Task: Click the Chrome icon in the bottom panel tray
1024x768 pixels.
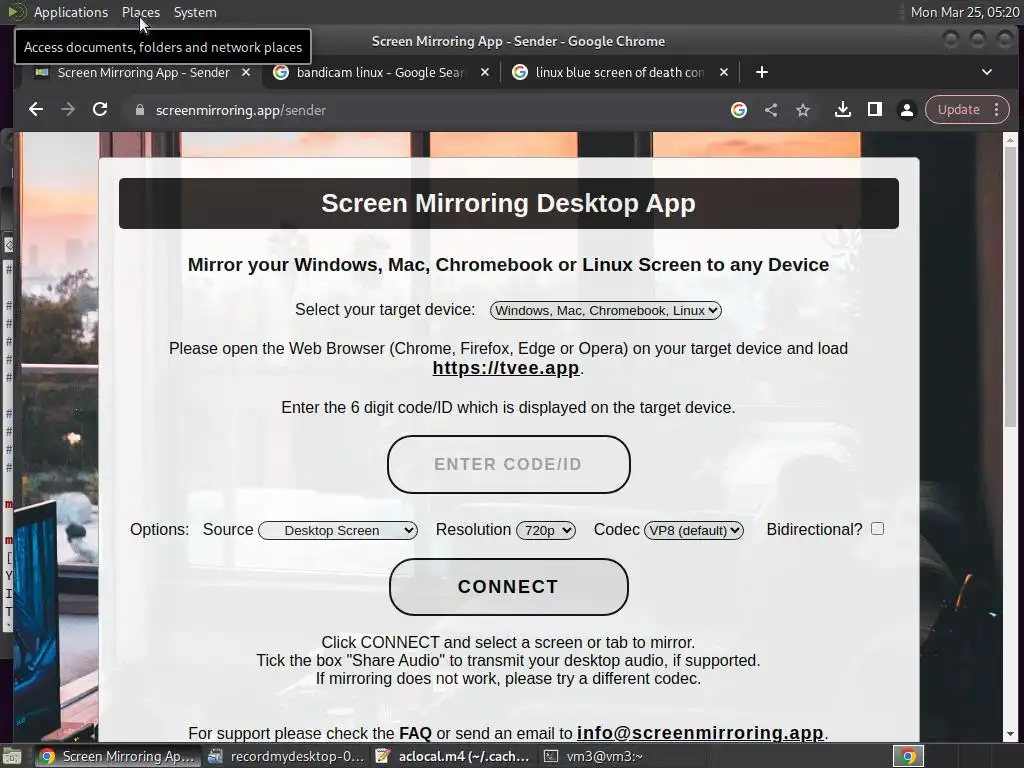Action: pyautogui.click(x=908, y=756)
